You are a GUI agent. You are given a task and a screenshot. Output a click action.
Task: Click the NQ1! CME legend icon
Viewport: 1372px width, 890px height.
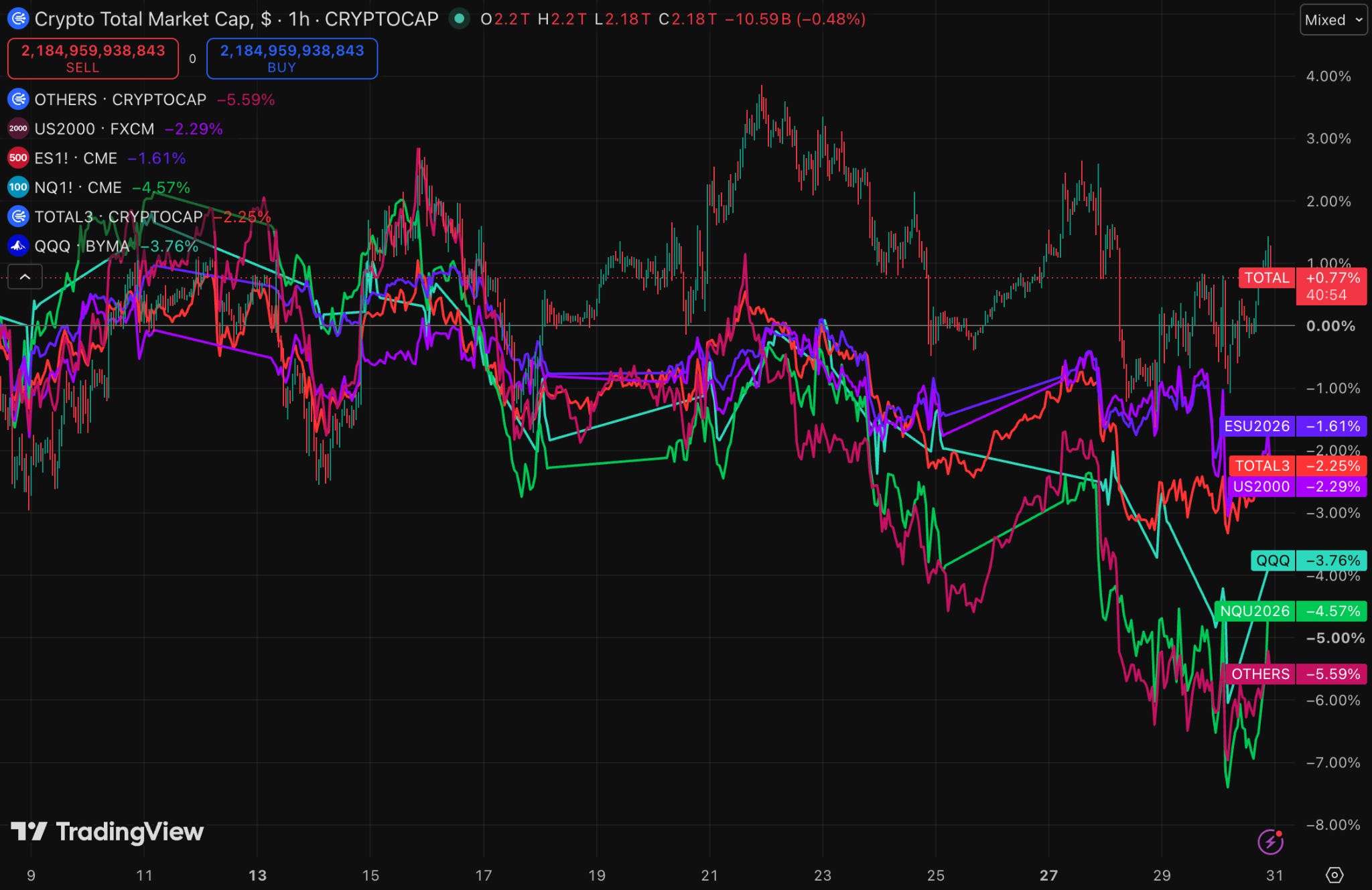(x=18, y=188)
